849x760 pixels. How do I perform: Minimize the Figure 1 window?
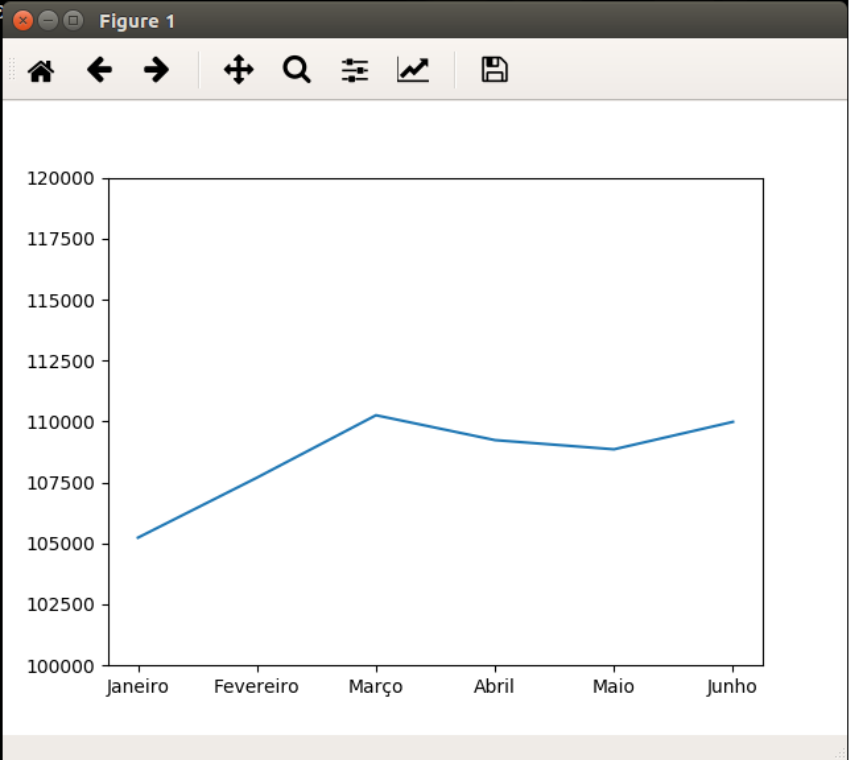click(48, 21)
